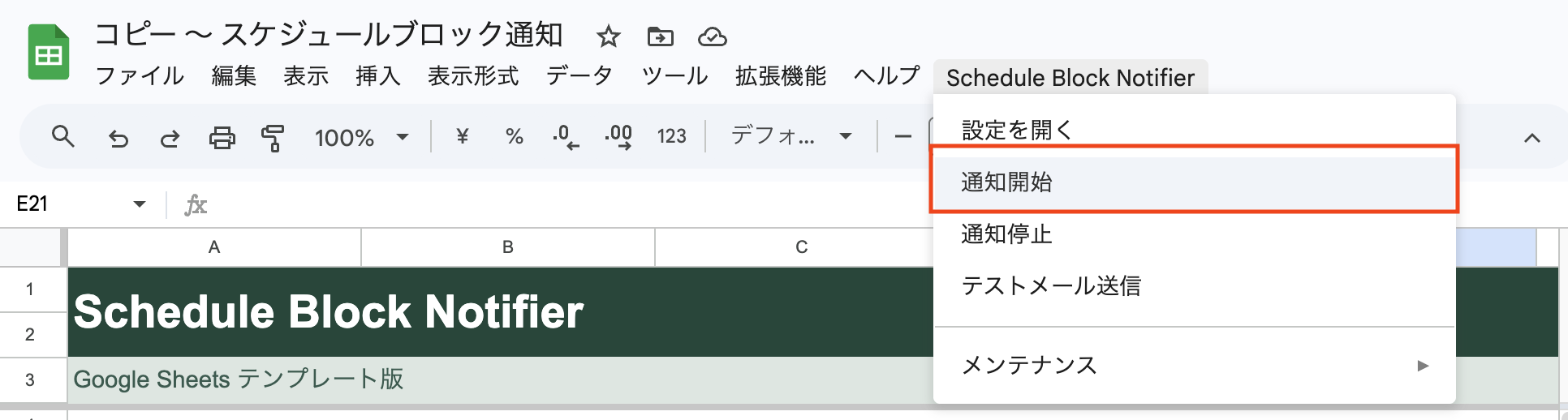Screen dimensions: 1568x420
Task: Open the Google Sheets home icon
Action: (x=49, y=53)
